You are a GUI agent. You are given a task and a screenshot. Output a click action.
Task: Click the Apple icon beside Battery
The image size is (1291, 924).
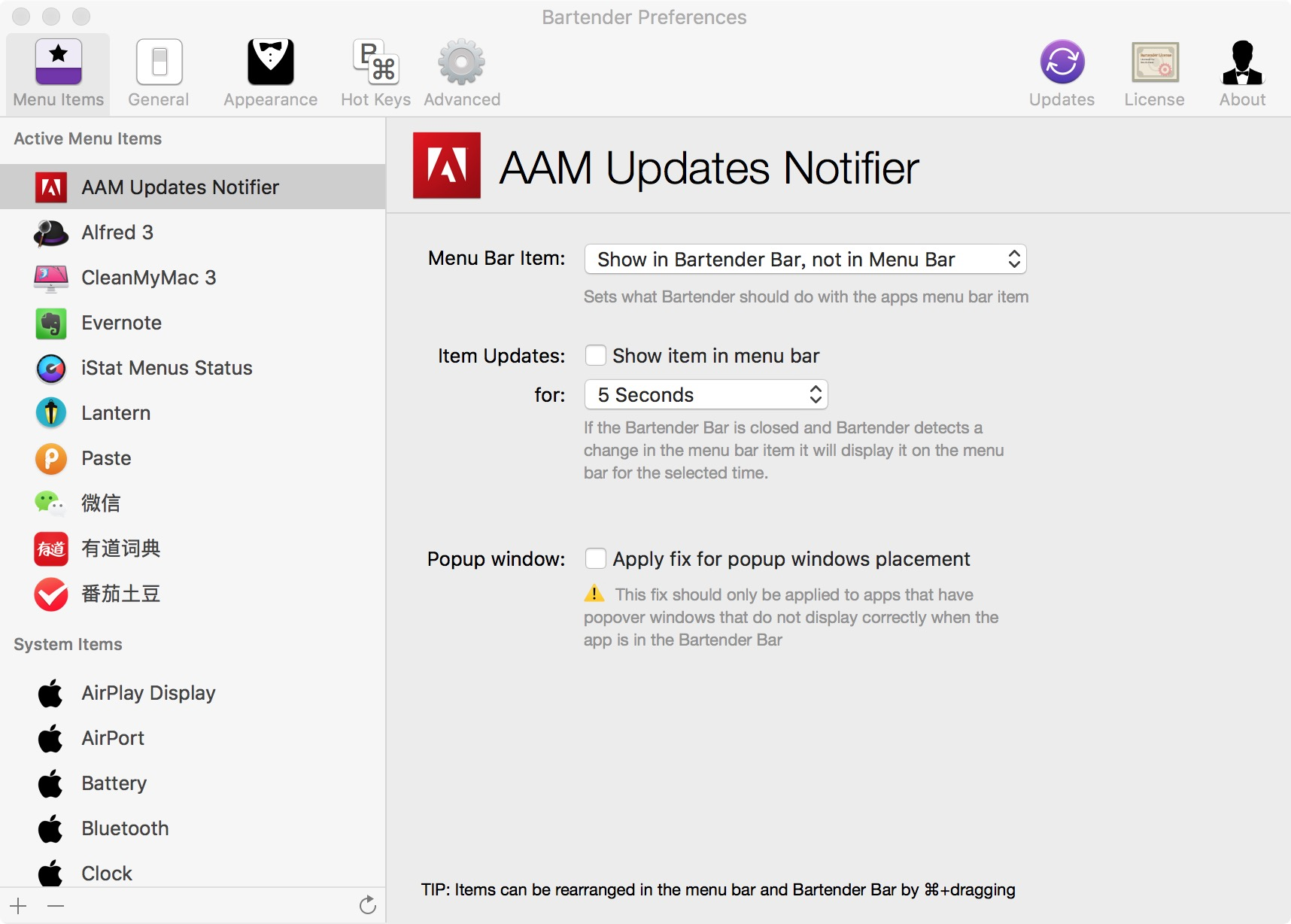point(50,783)
